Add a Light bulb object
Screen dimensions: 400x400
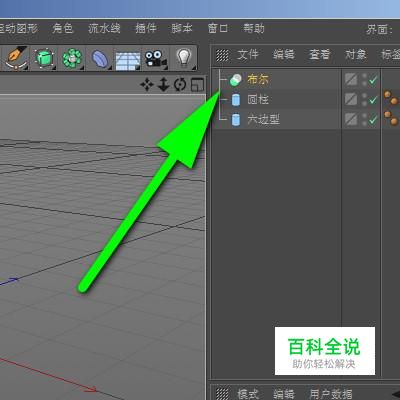[184, 57]
